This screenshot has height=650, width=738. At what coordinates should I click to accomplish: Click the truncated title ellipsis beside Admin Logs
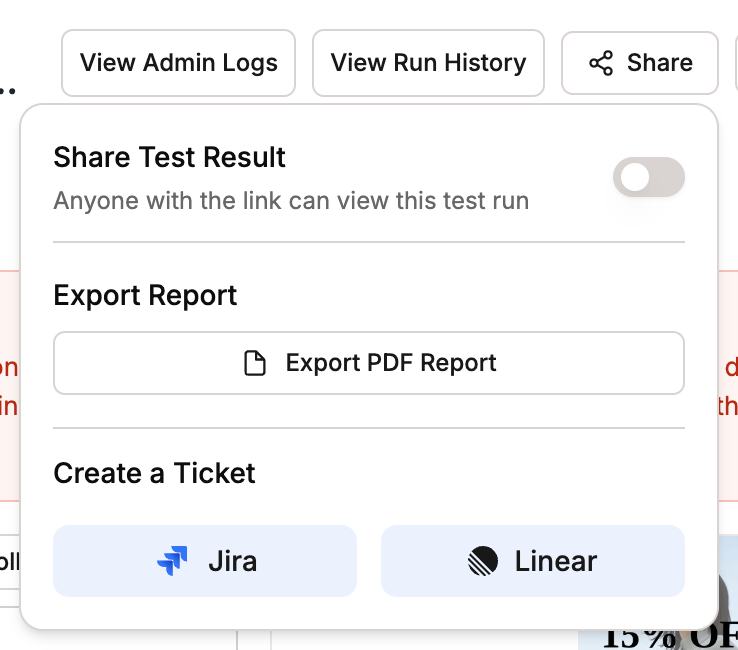tap(8, 89)
